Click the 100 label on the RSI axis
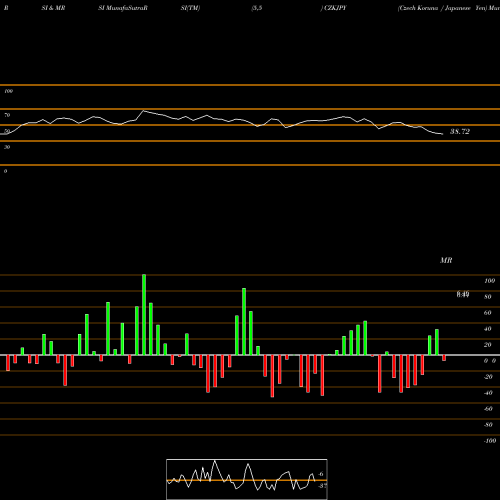The height and width of the screenshot is (500, 500). [8, 91]
